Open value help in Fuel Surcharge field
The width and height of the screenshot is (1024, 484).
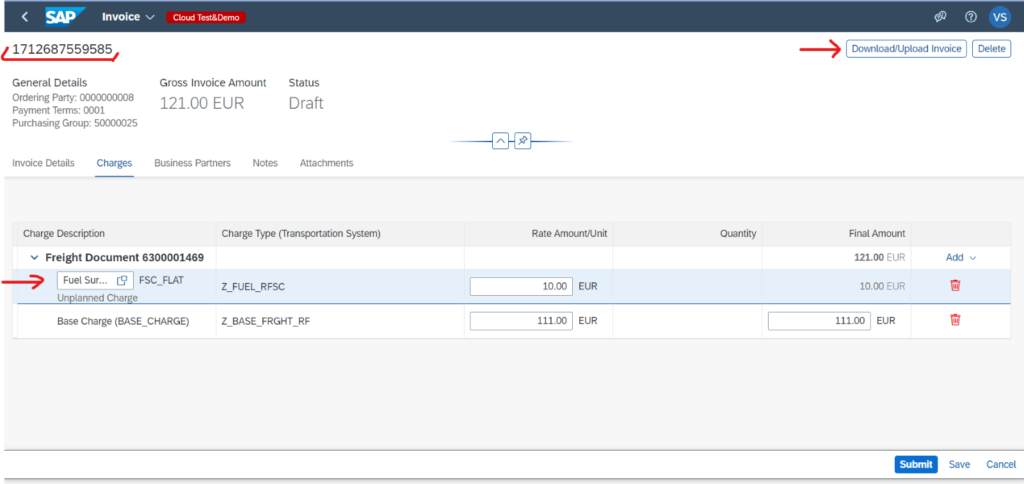(122, 280)
